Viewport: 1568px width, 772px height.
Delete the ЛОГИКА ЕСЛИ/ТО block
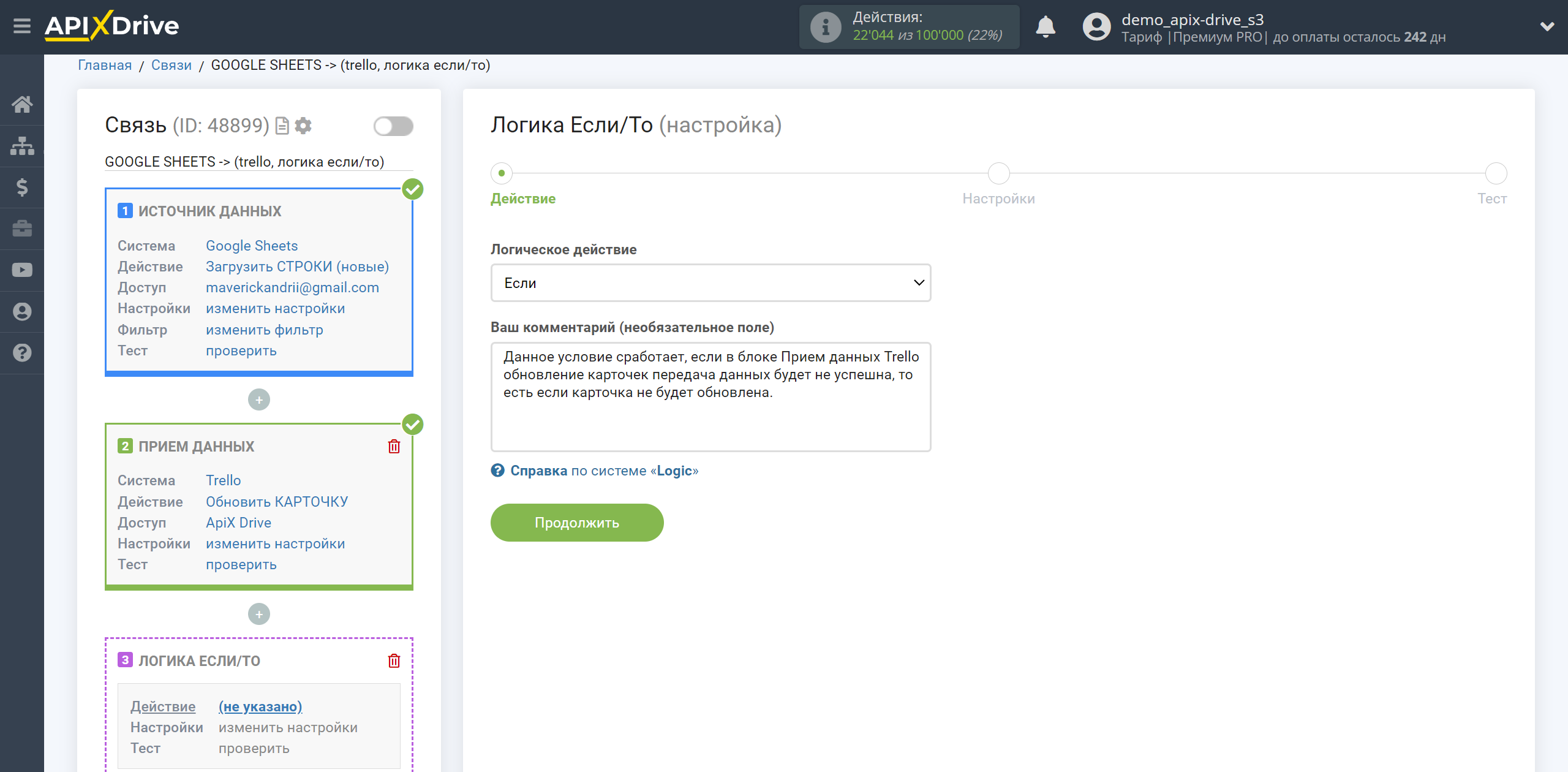[x=394, y=661]
